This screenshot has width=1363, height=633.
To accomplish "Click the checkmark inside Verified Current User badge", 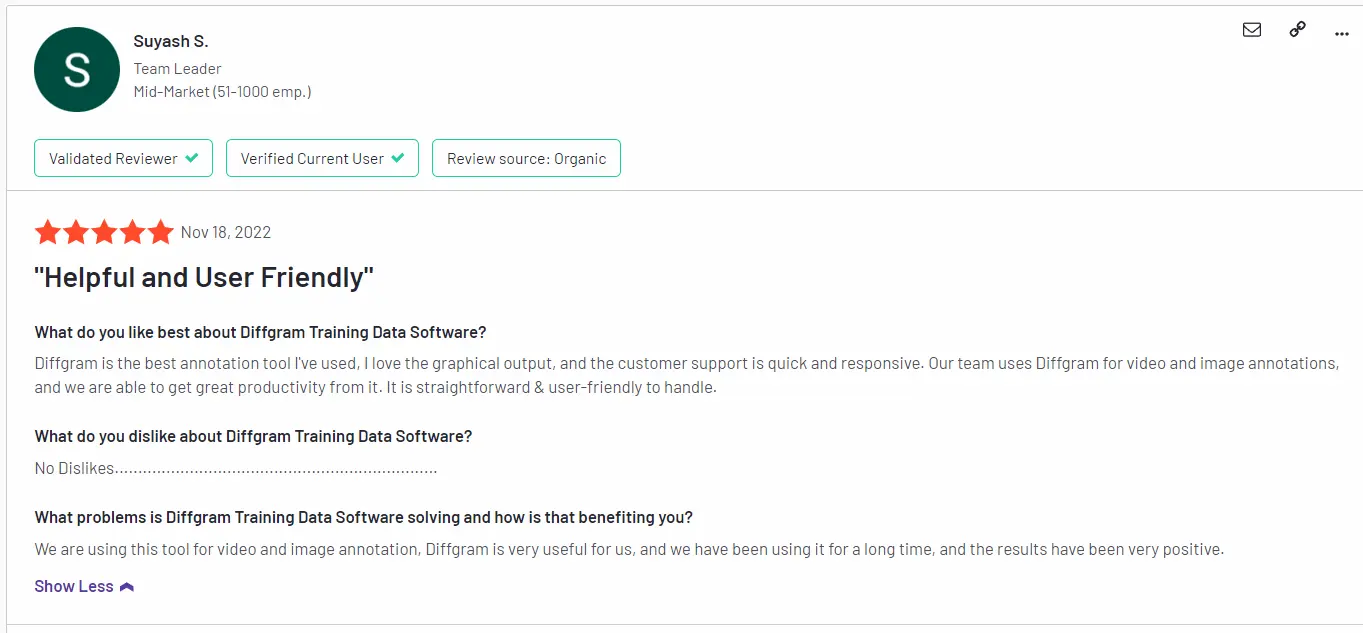I will [397, 158].
